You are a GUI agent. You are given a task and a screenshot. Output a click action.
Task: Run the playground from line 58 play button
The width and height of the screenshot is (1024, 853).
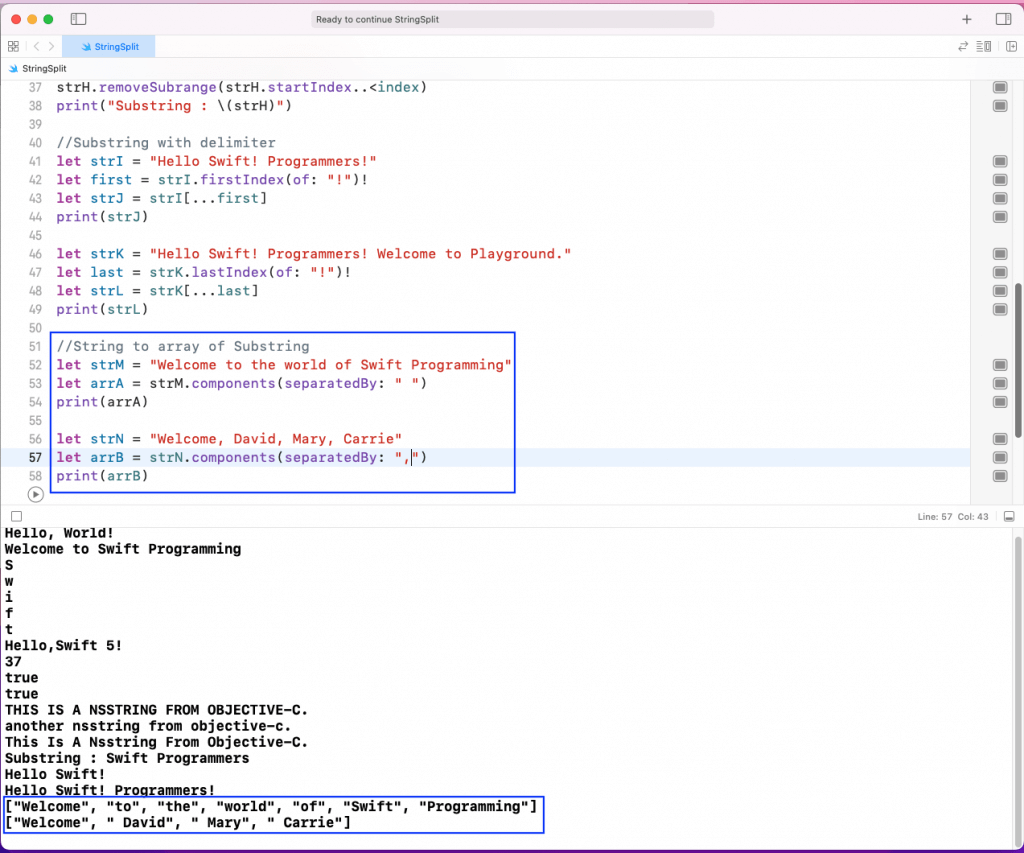click(x=36, y=493)
